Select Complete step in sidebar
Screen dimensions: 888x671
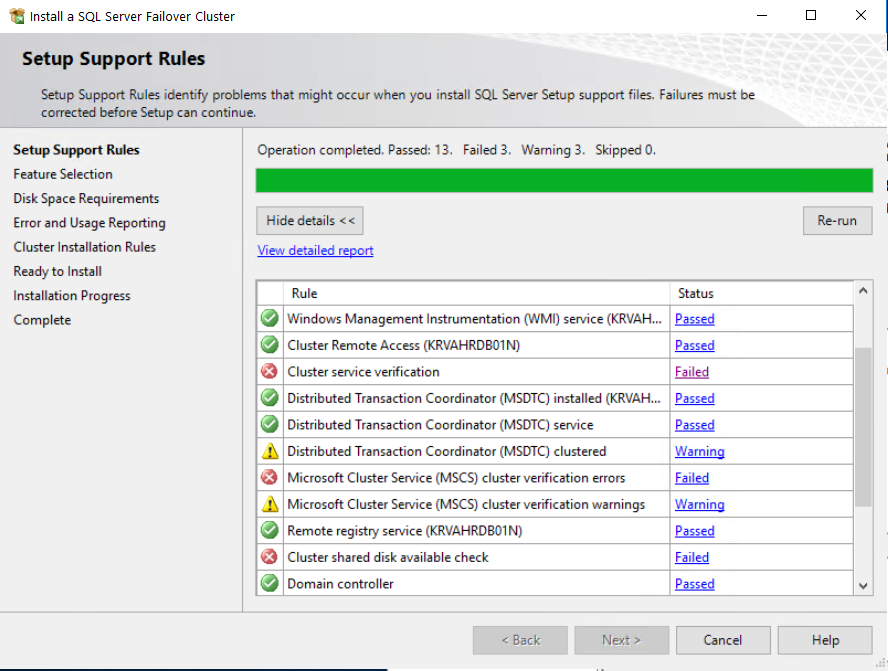click(x=42, y=320)
